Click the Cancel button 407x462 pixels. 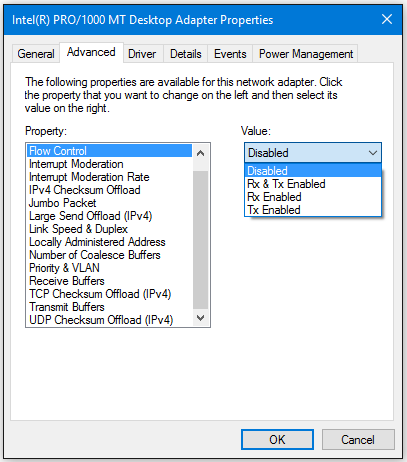coord(358,440)
